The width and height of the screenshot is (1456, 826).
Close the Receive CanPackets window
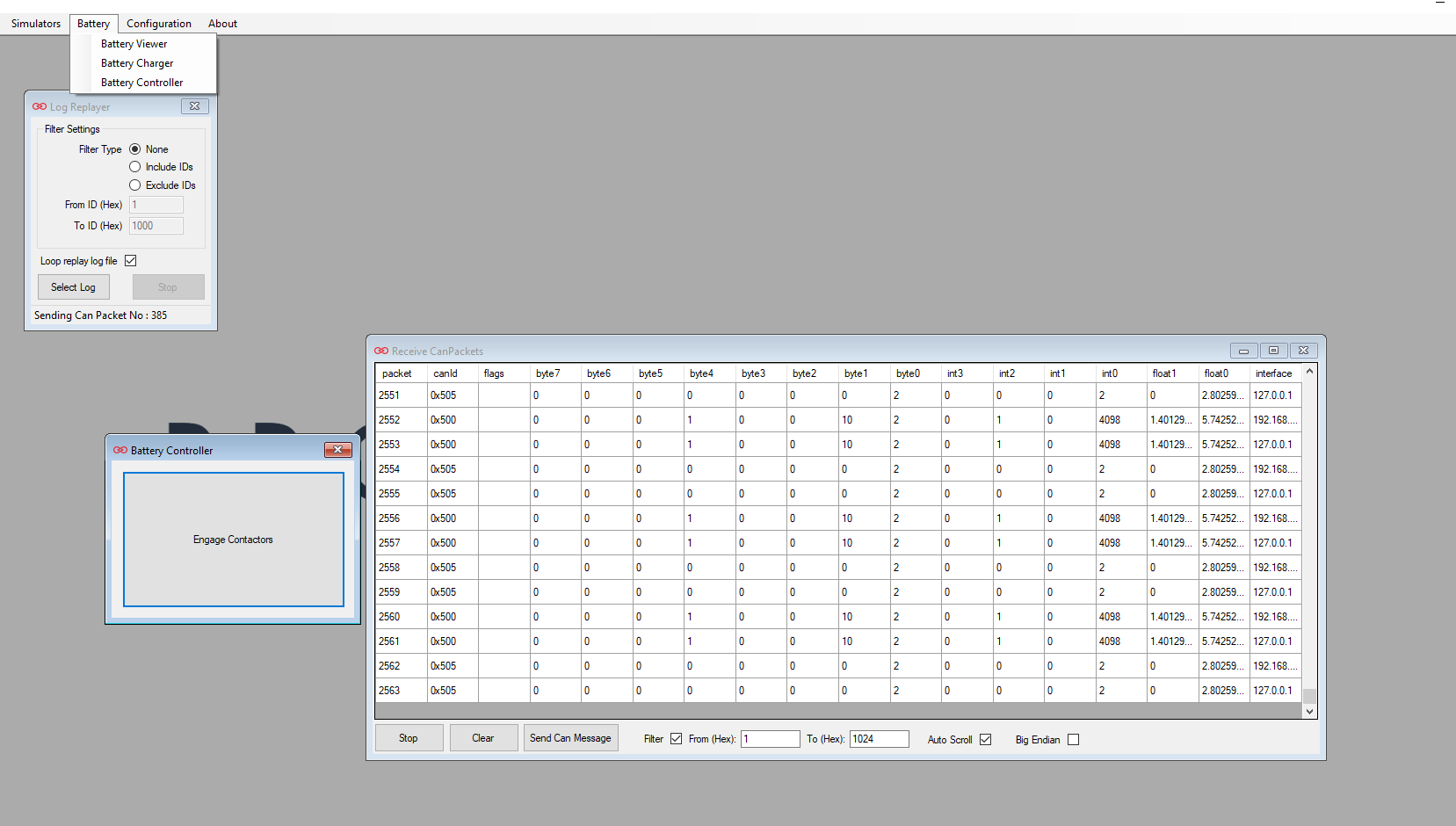(1304, 351)
